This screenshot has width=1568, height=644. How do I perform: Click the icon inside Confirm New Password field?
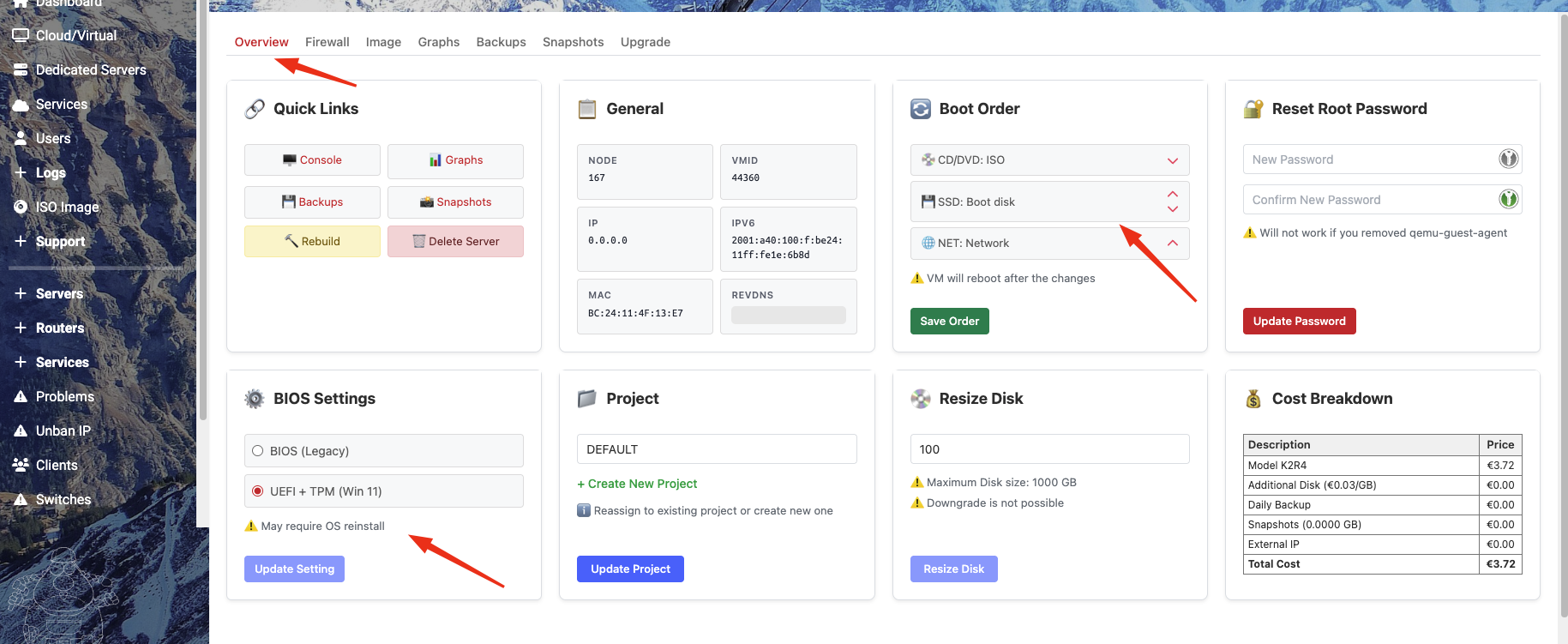point(1508,200)
